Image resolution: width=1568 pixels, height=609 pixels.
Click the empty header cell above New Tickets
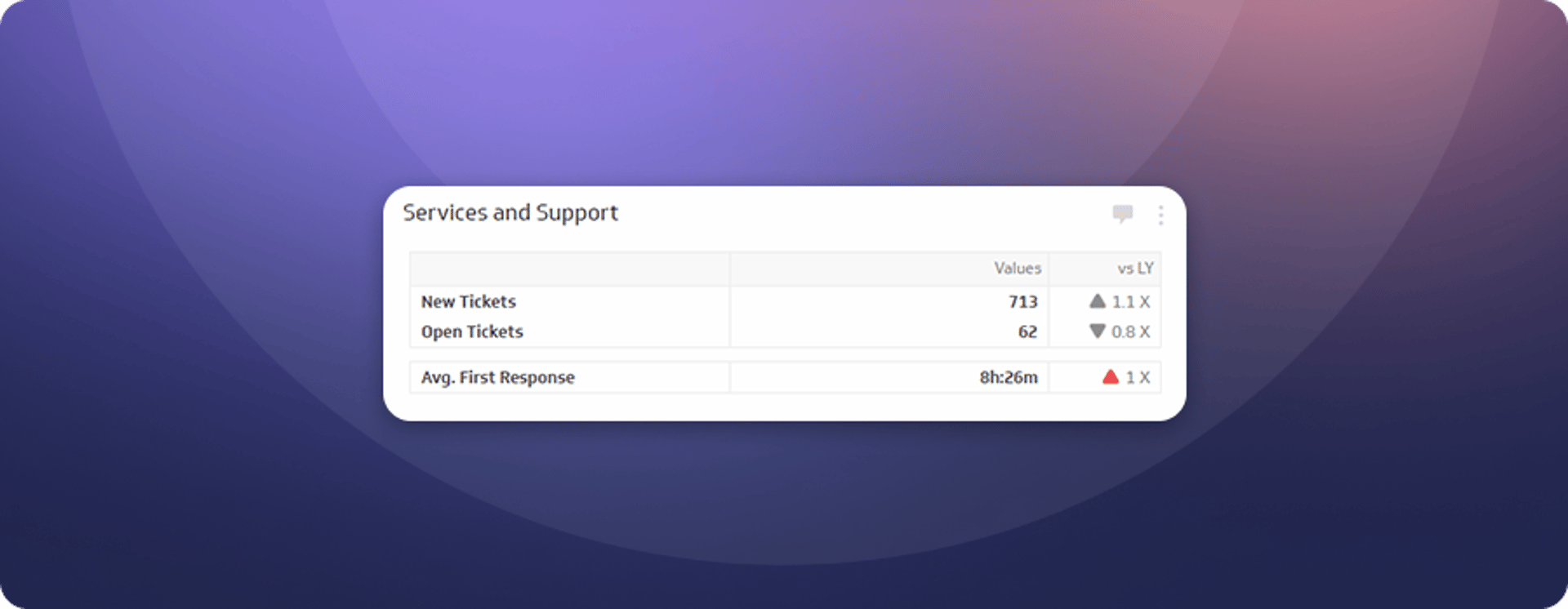(x=569, y=269)
